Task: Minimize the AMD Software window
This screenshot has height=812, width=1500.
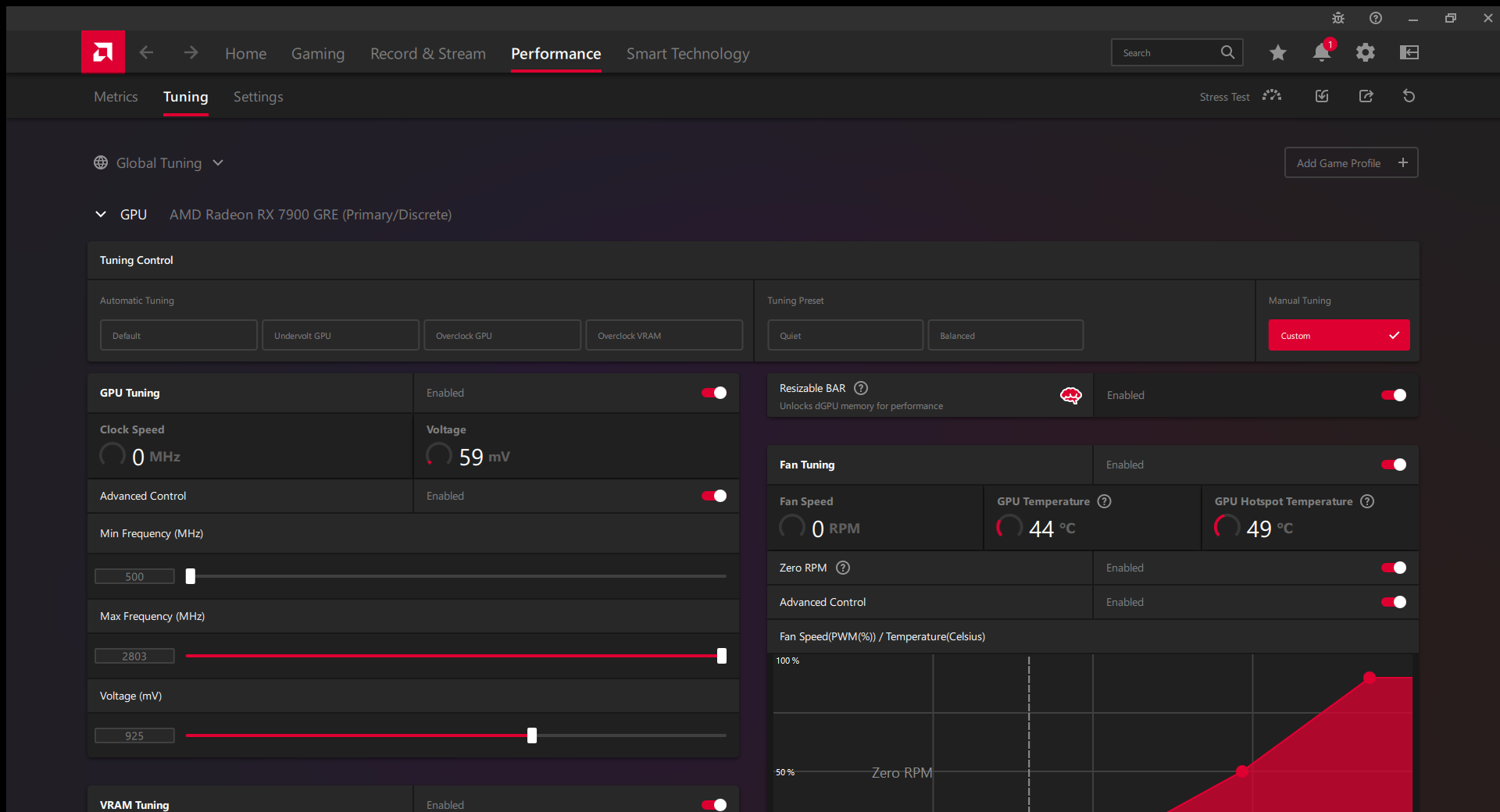Action: [x=1413, y=19]
